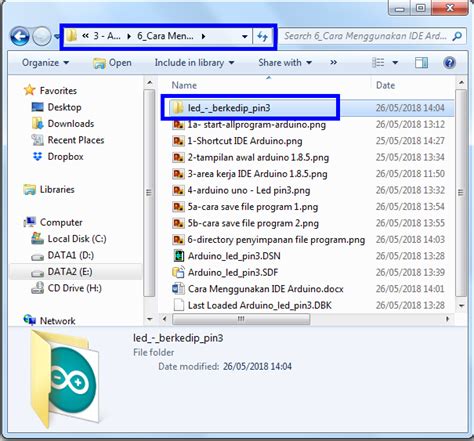Select DATA2 (E:) drive

[70, 272]
